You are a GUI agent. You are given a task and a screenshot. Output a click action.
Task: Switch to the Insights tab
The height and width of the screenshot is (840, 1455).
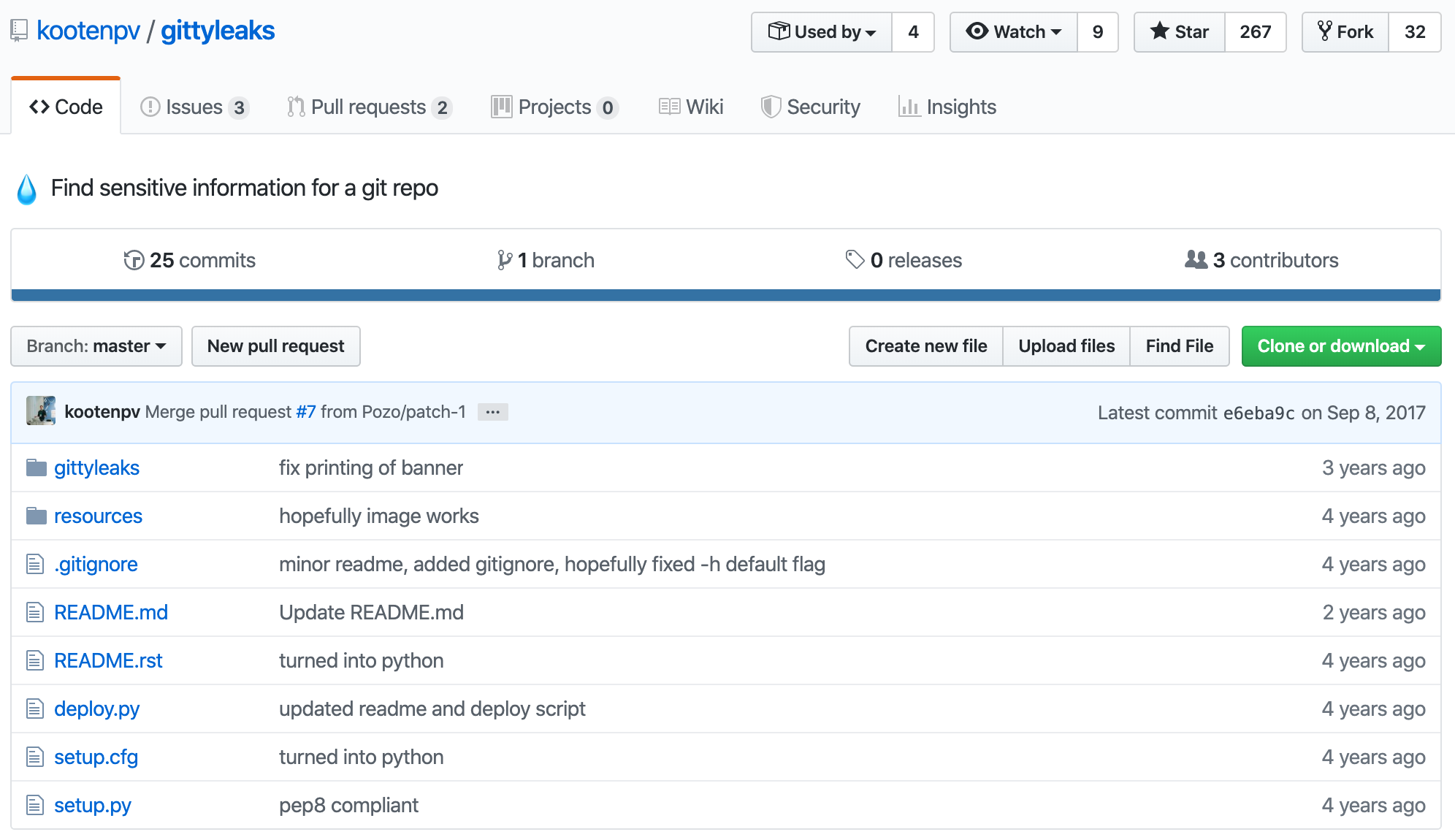pos(947,107)
